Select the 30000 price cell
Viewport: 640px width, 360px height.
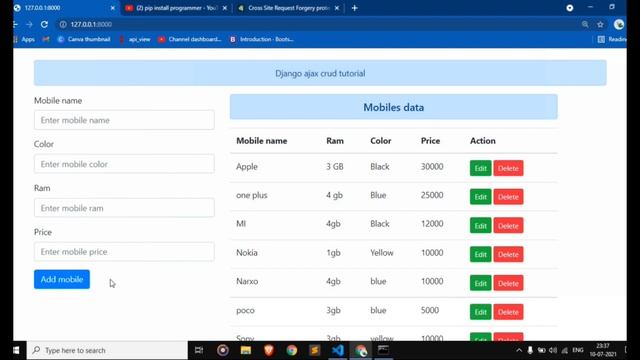432,167
